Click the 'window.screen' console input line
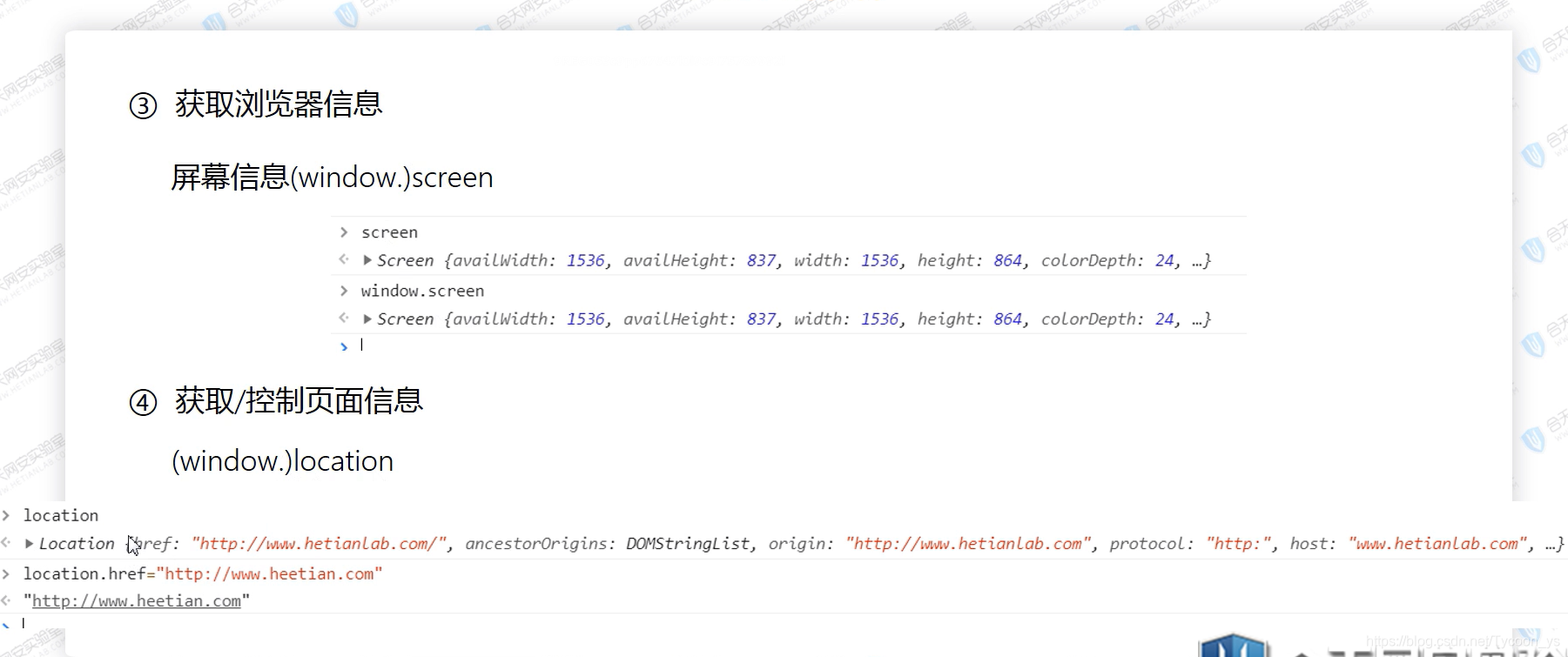Image resolution: width=1568 pixels, height=657 pixels. pyautogui.click(x=422, y=291)
